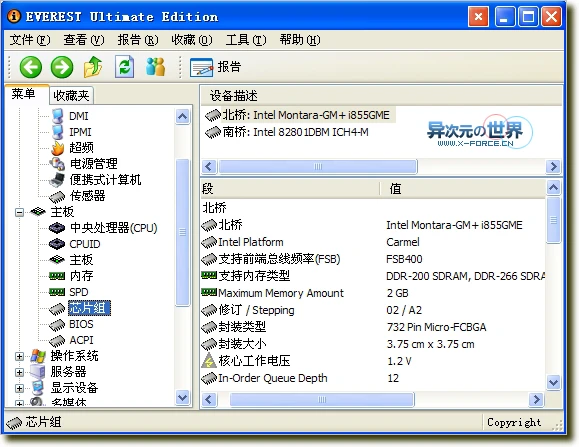Image resolution: width=579 pixels, height=447 pixels.
Task: Click device list horizontal scroll left arrow
Action: (x=209, y=166)
